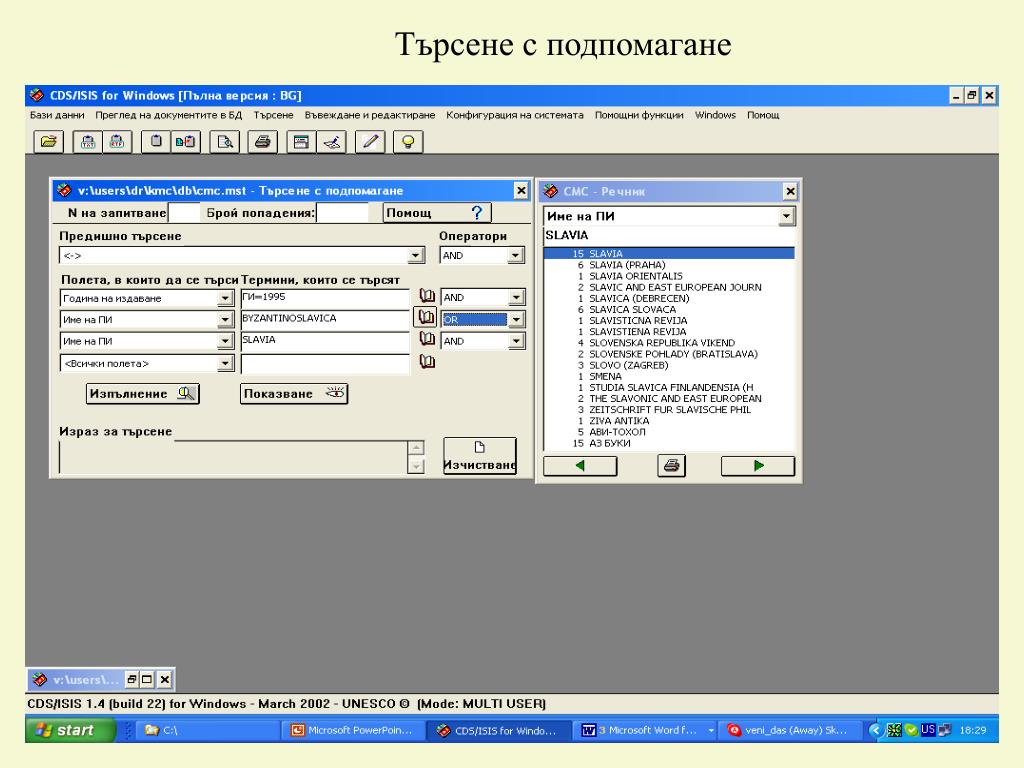Expand the Година на издаване field dropdown
The image size is (1024, 768).
click(x=225, y=298)
